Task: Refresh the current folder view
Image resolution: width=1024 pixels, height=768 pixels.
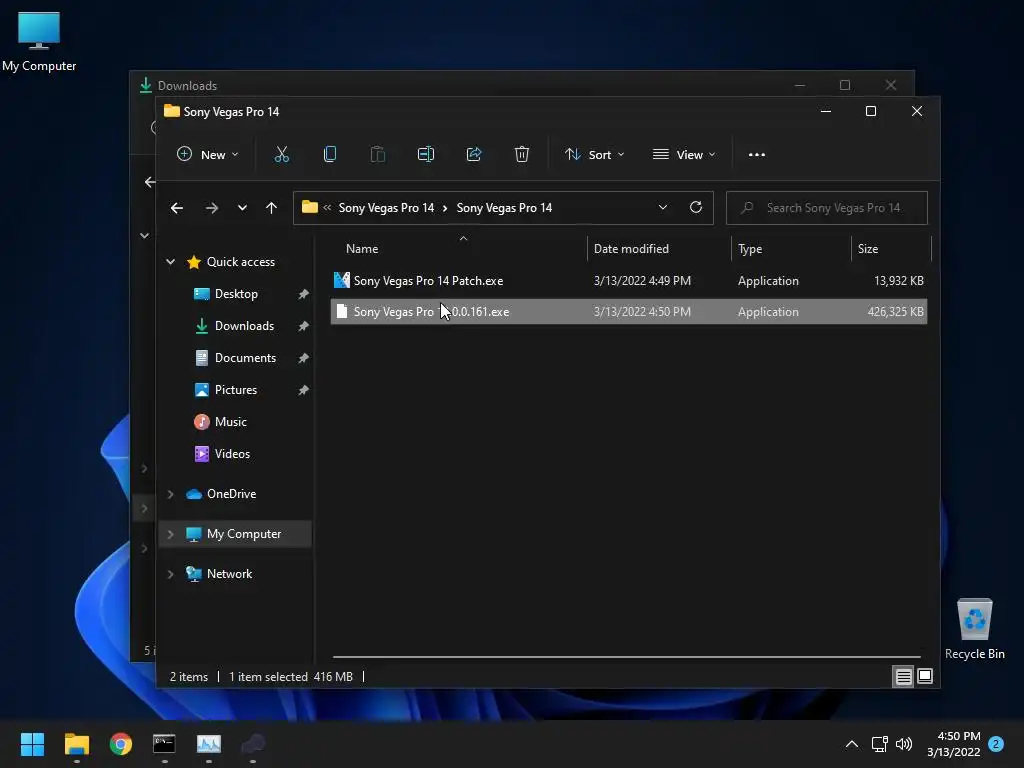Action: point(696,208)
